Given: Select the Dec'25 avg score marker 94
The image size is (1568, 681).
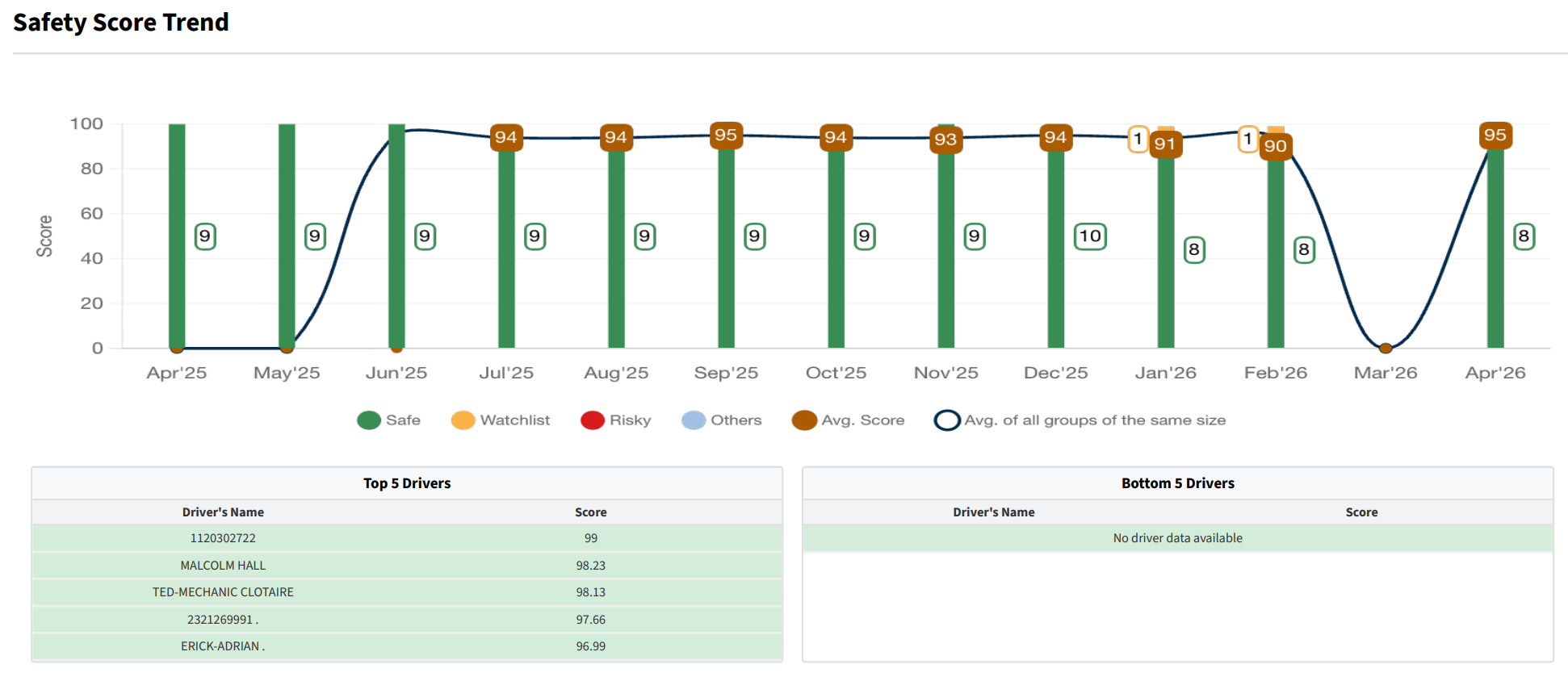Looking at the screenshot, I should [x=1055, y=137].
